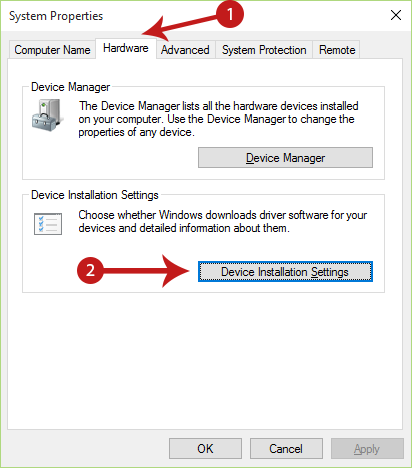Click the System Properties window title

coord(56,16)
